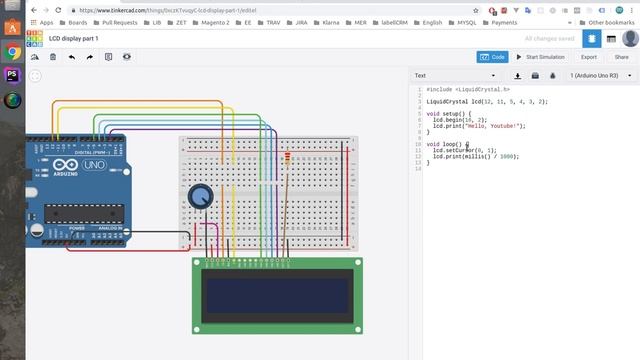Open the MYSQL bookmark folder
This screenshot has width=640, height=360.
(x=462, y=23)
